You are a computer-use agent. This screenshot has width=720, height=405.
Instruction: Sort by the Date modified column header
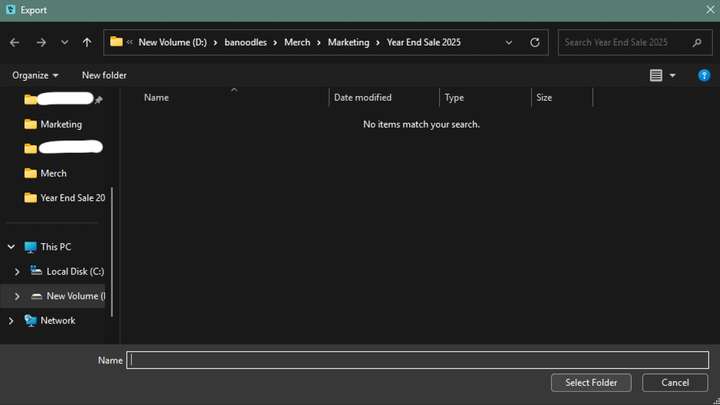click(x=363, y=97)
